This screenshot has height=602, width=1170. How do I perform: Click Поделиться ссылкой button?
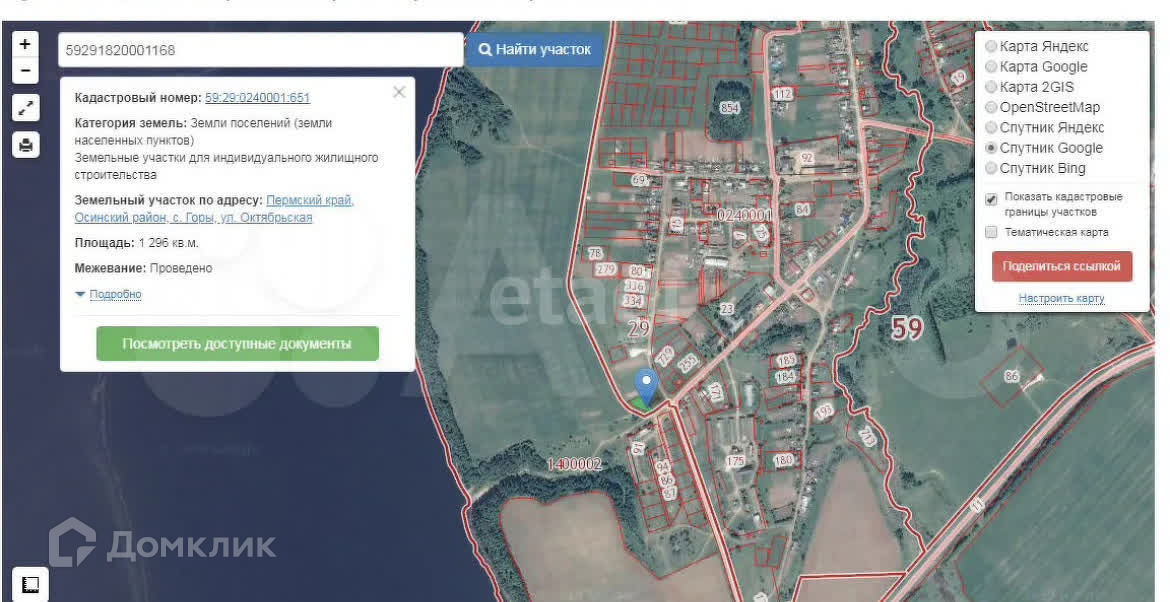[x=1061, y=267]
